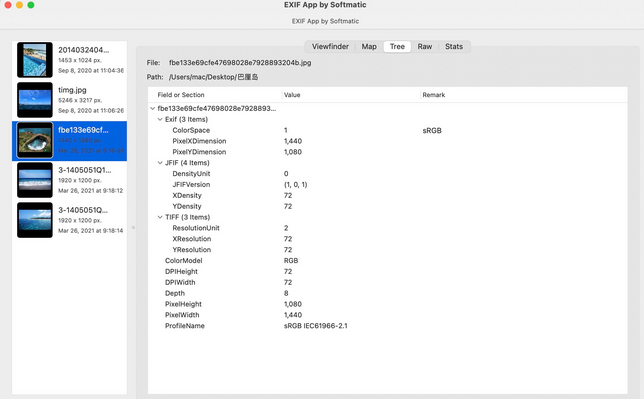
Task: Click the file name fbe133e69cfe...204b.jpg text
Action: [240, 63]
